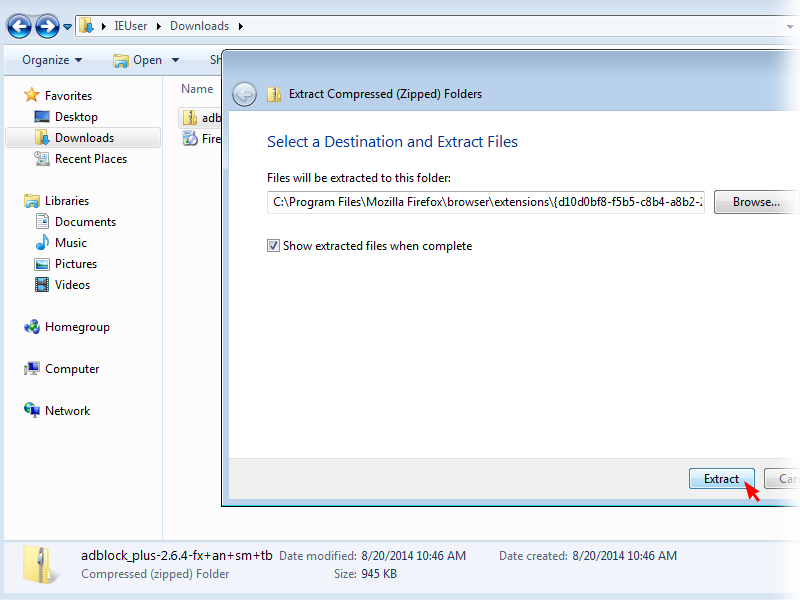800x600 pixels.
Task: Select Libraries in navigation pane
Action: click(67, 201)
